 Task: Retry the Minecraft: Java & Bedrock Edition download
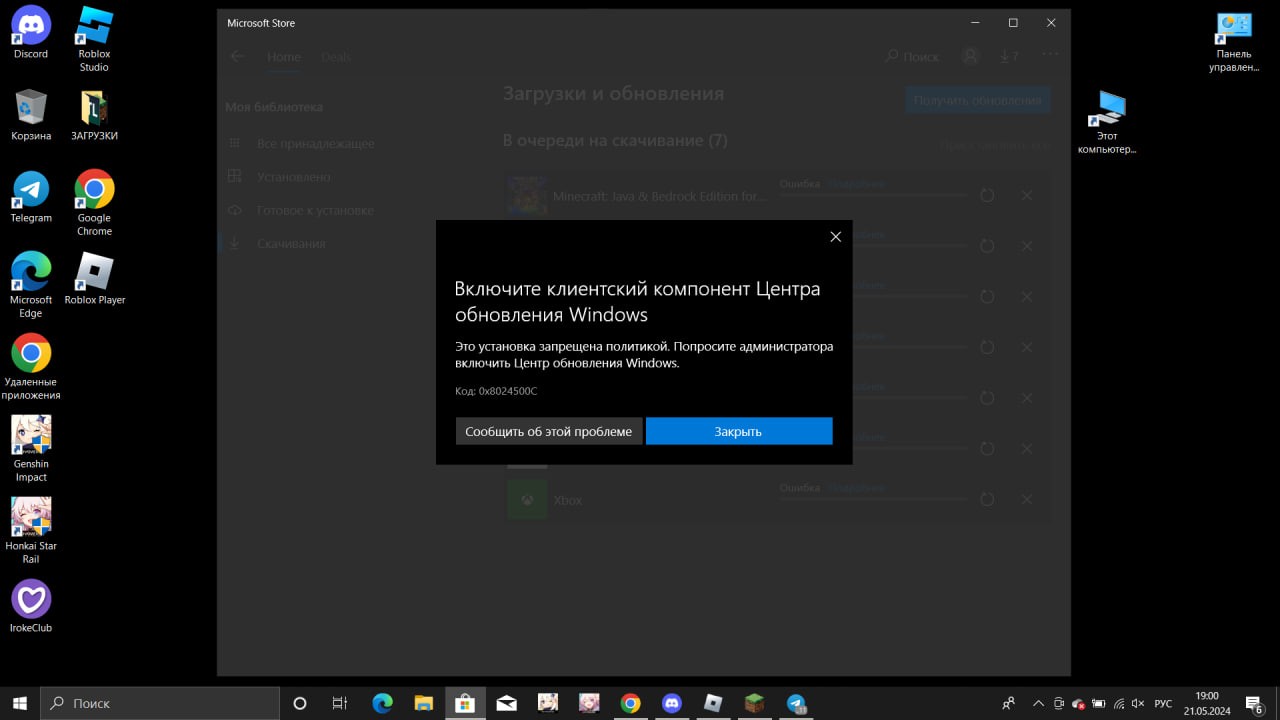click(987, 195)
